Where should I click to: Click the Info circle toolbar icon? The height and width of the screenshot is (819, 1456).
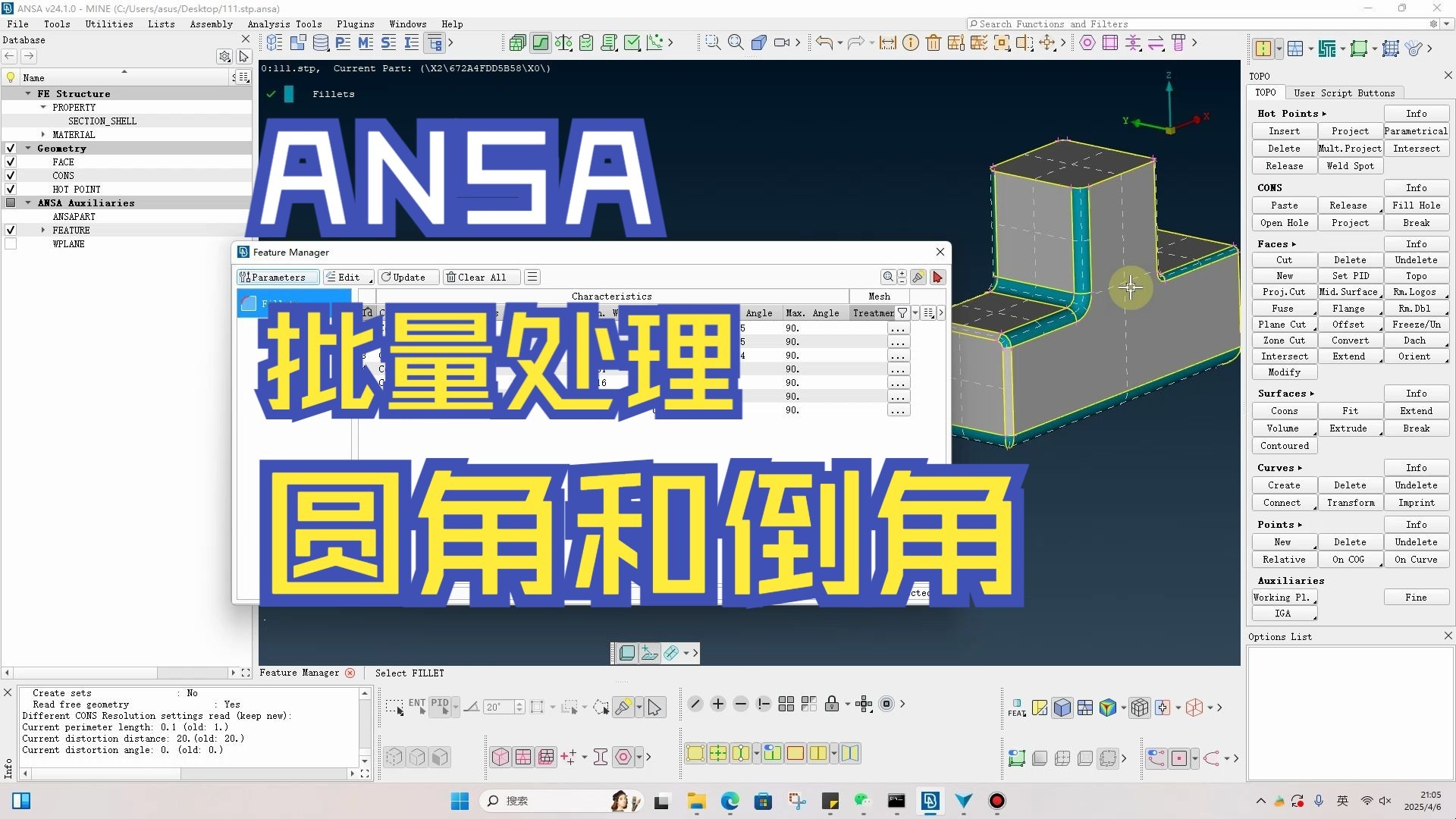[x=911, y=43]
